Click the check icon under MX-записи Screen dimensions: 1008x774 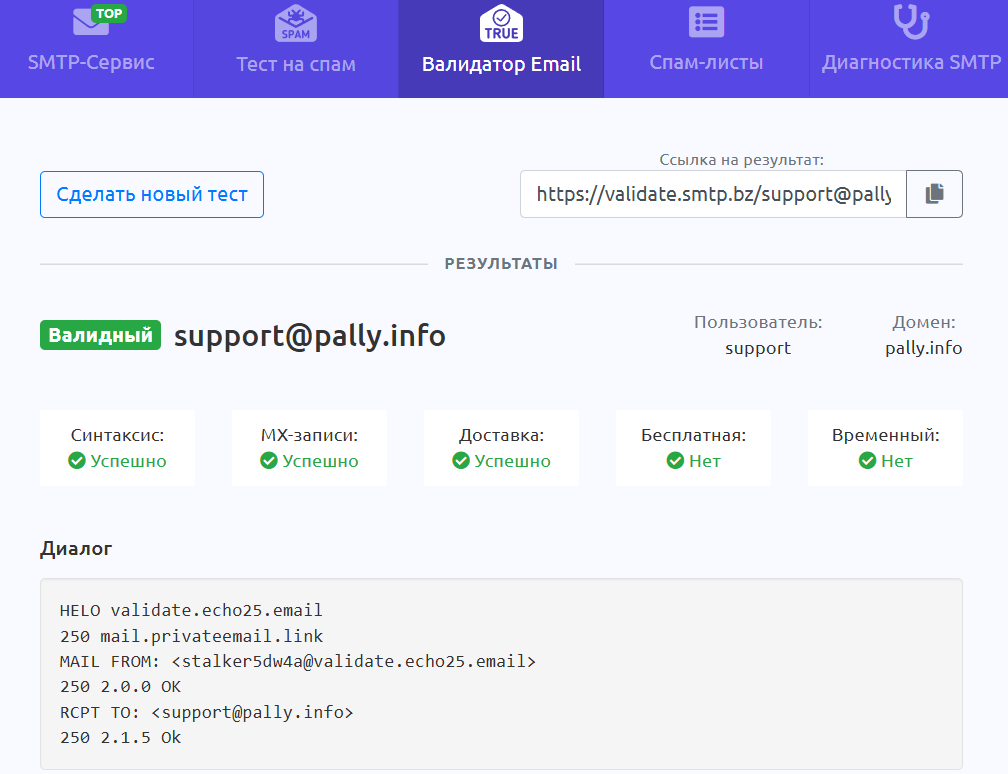click(269, 461)
